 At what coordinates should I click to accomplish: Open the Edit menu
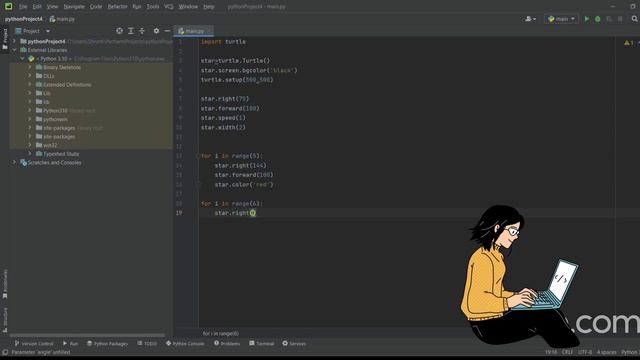tap(37, 7)
